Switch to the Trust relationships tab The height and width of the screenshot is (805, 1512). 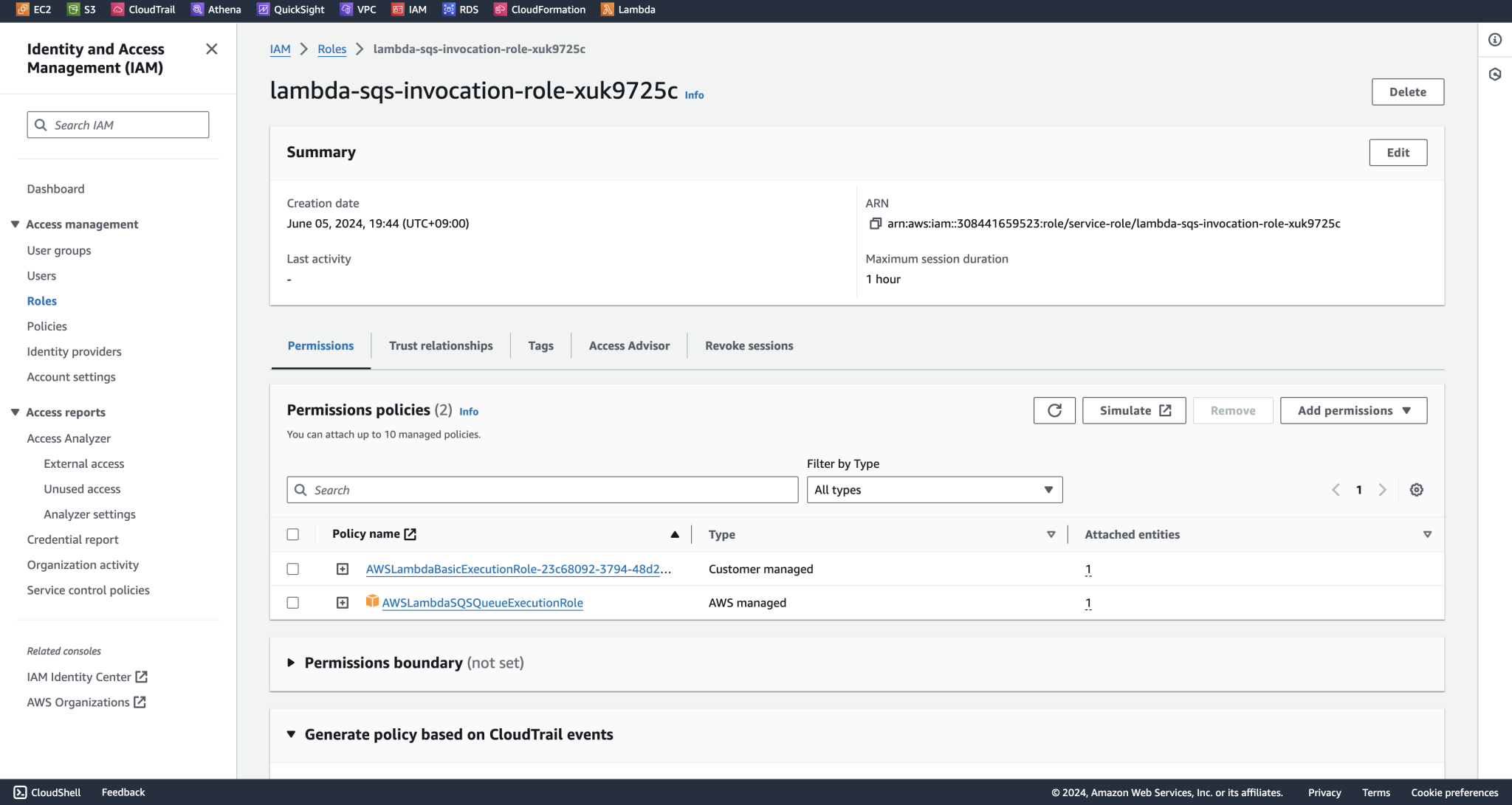pos(441,345)
